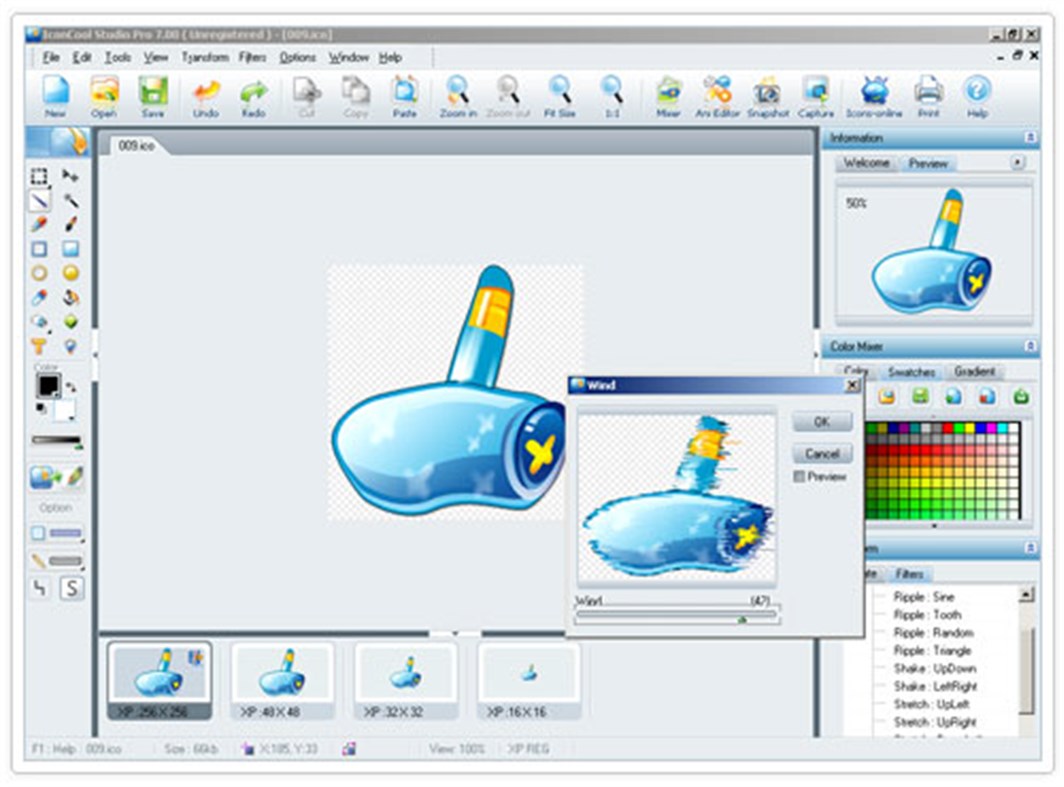
Task: Enable the Preview checkbox in Wind dialog
Action: 799,476
